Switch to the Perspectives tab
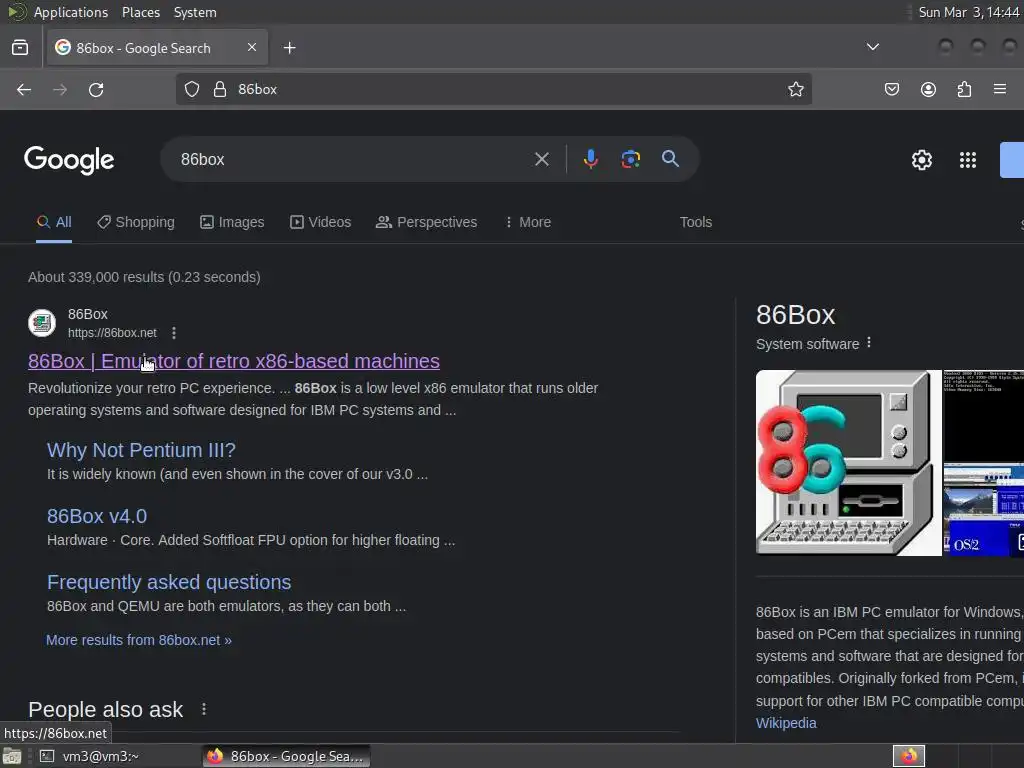1024x768 pixels. (426, 222)
